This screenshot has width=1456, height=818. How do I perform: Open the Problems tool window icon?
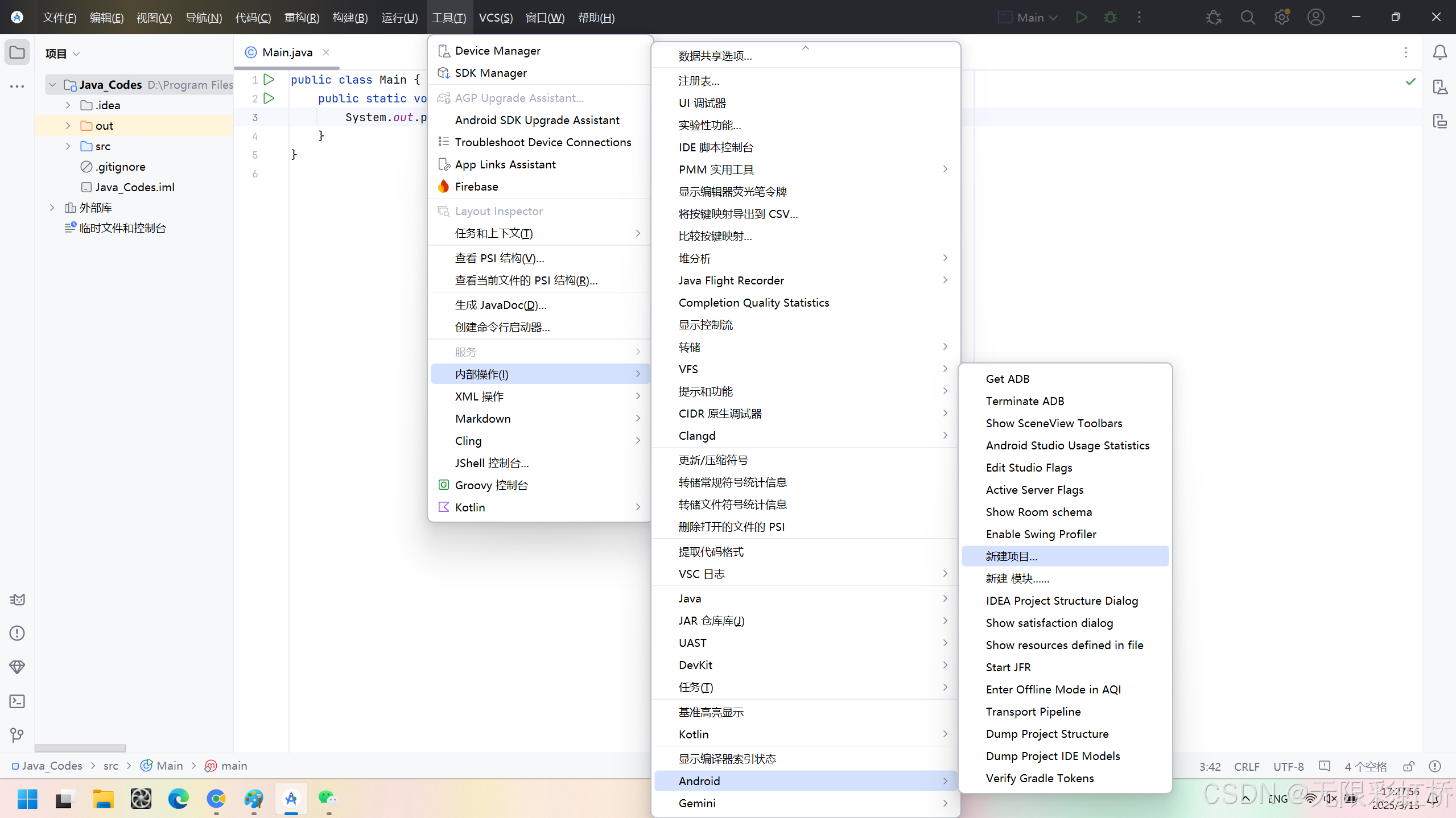[x=17, y=633]
